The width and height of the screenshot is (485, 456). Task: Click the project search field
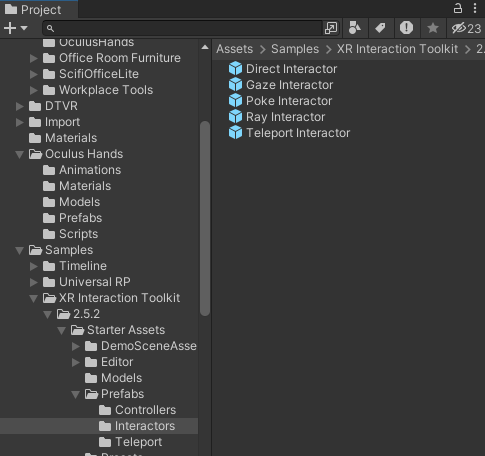pos(182,28)
